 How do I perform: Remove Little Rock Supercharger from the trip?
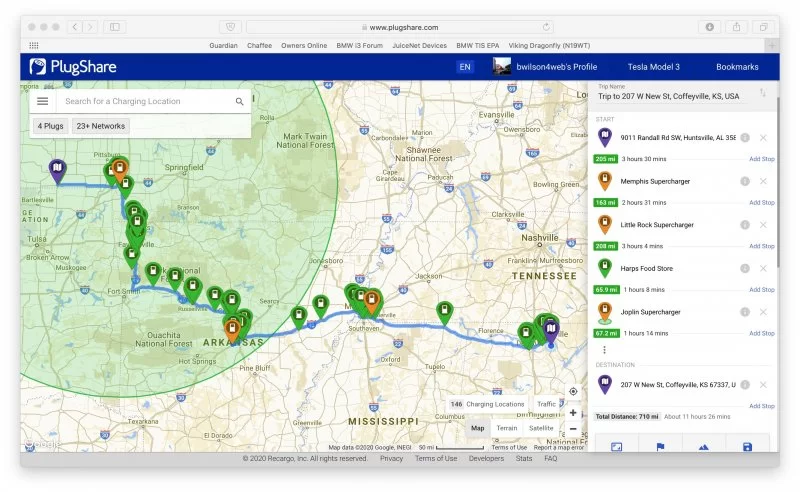click(763, 224)
